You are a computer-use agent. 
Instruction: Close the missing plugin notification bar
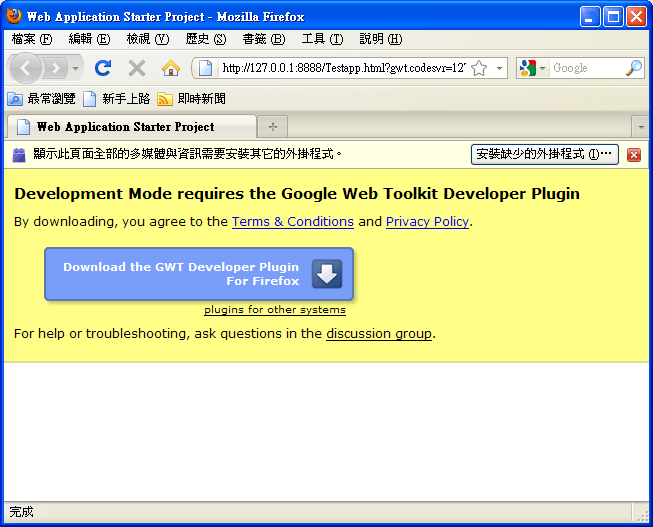click(634, 155)
